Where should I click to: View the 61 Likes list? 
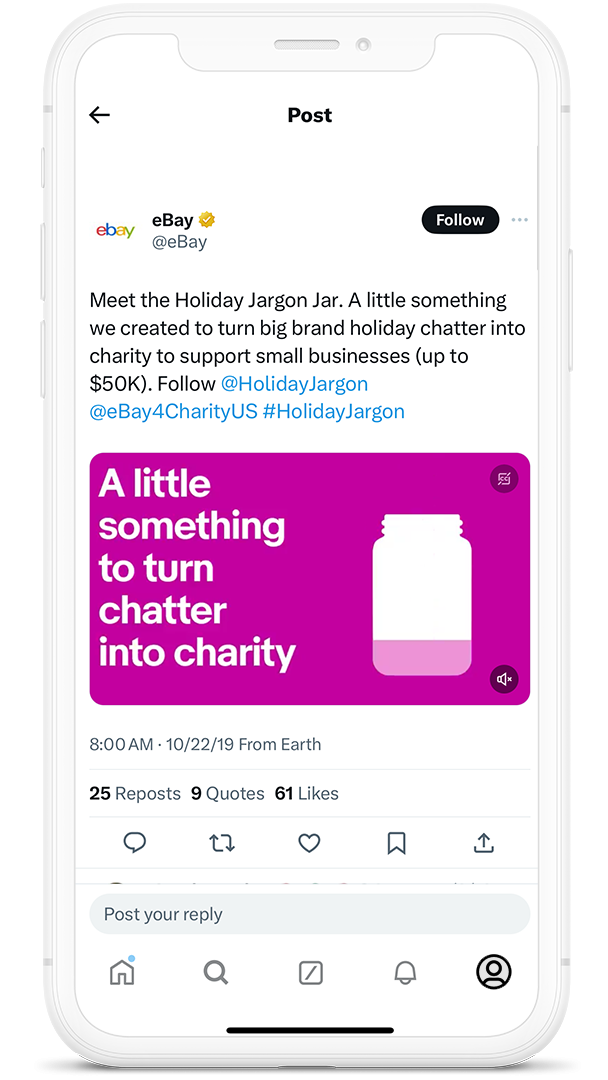click(x=307, y=793)
